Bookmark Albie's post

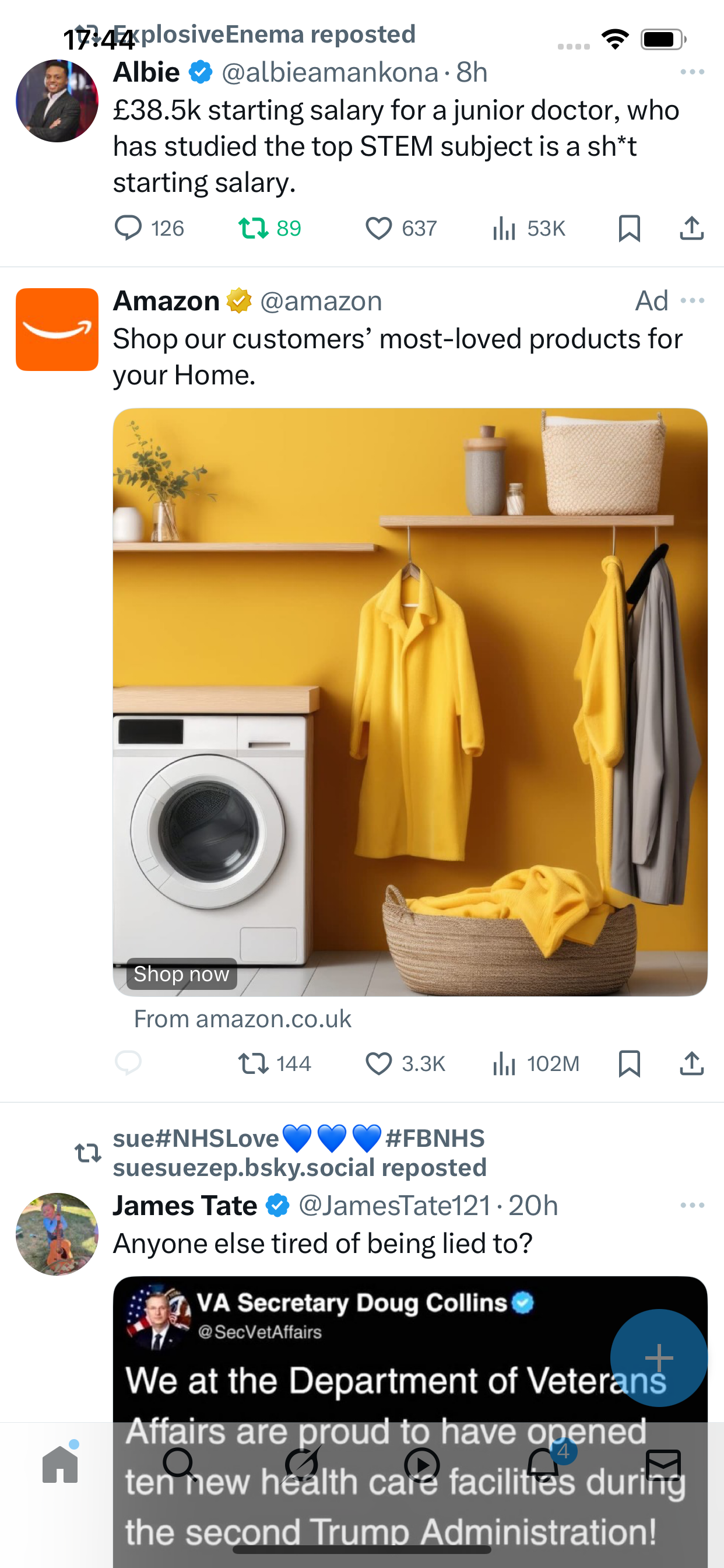tap(629, 229)
